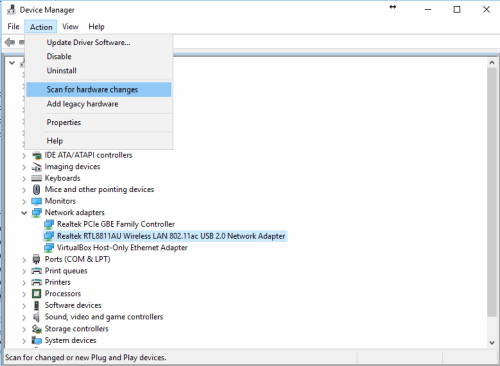Click the scrollbar down arrow
Screen dimensions: 500x366
point(492,342)
